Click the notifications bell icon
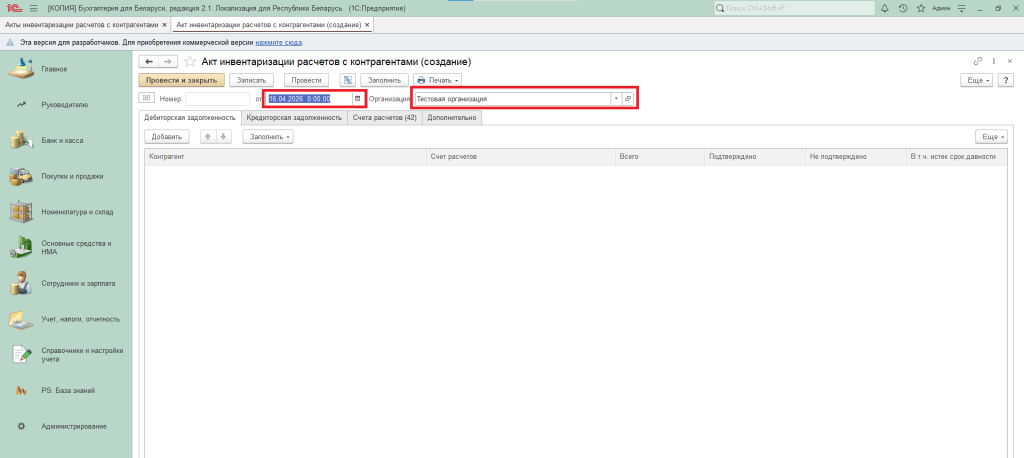This screenshot has height=458, width=1024. click(885, 8)
